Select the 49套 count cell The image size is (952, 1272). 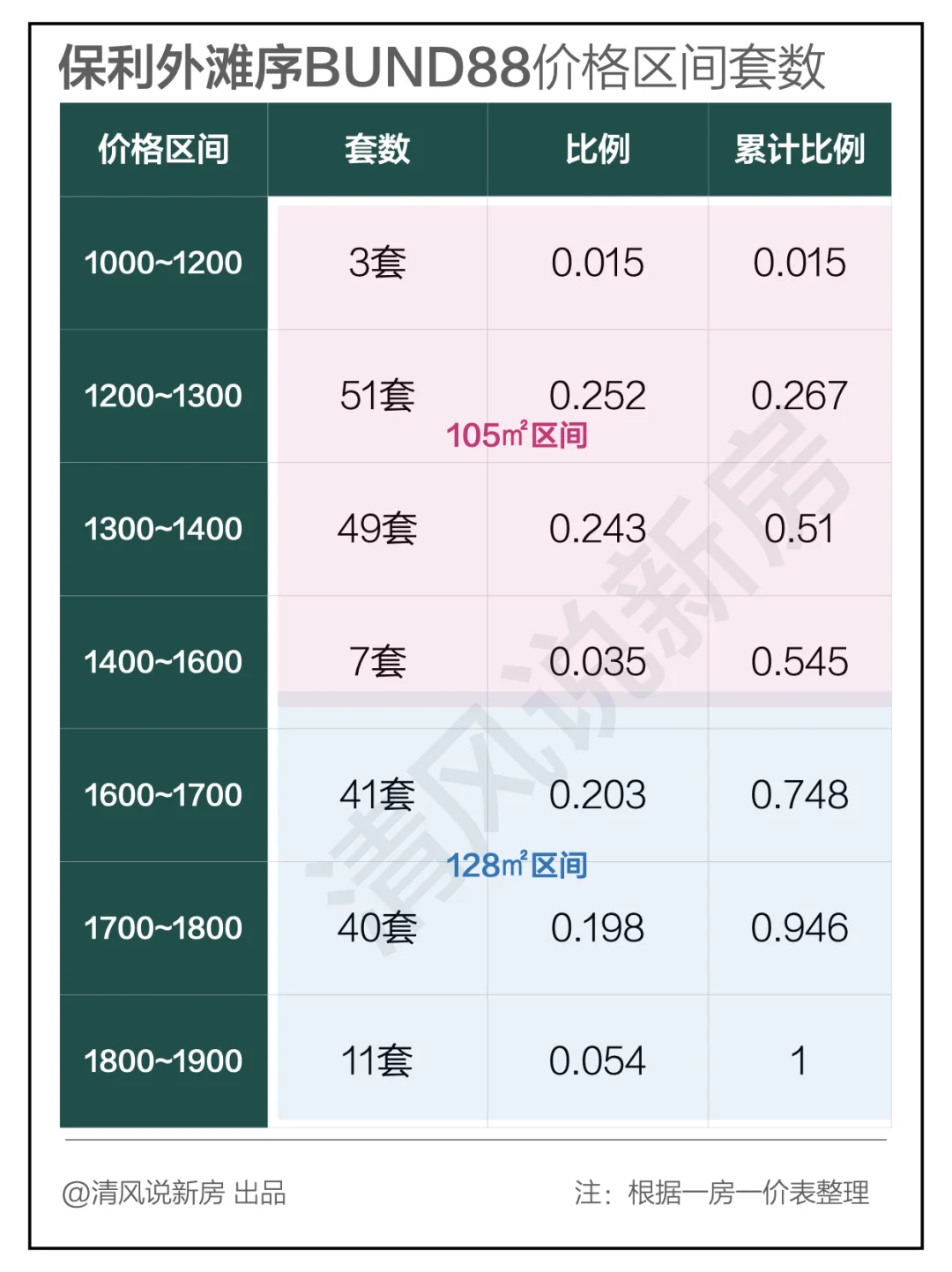pos(377,529)
